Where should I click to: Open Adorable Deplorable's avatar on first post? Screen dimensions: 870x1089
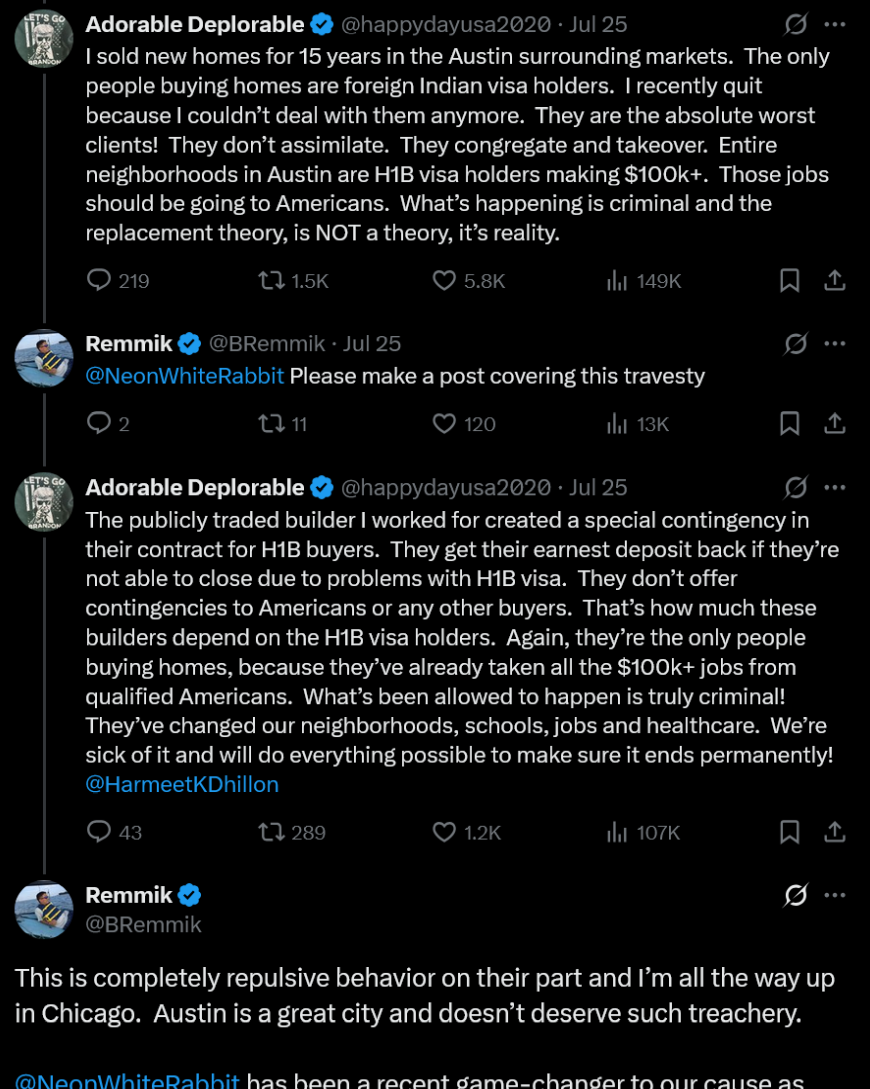[x=44, y=39]
